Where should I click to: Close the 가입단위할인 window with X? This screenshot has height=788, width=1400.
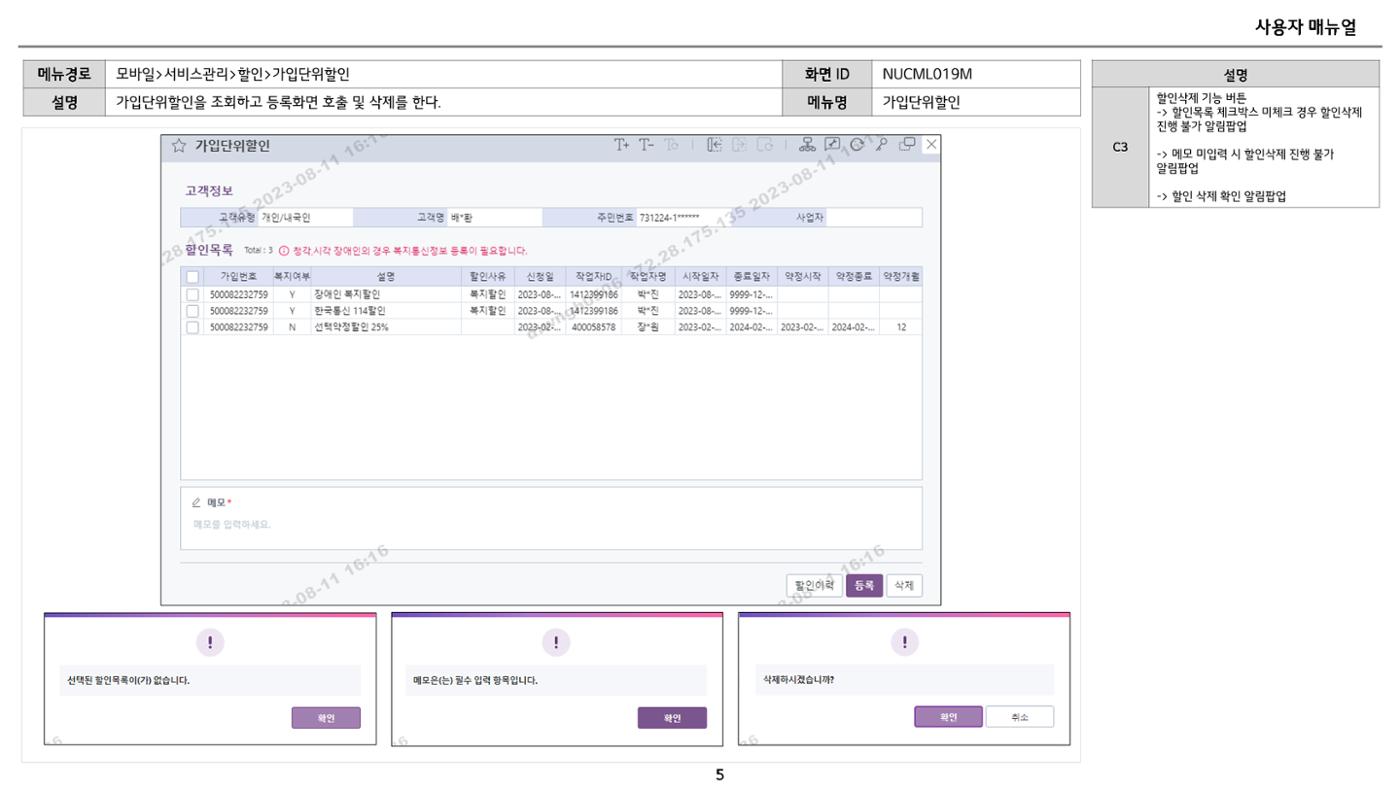931,145
